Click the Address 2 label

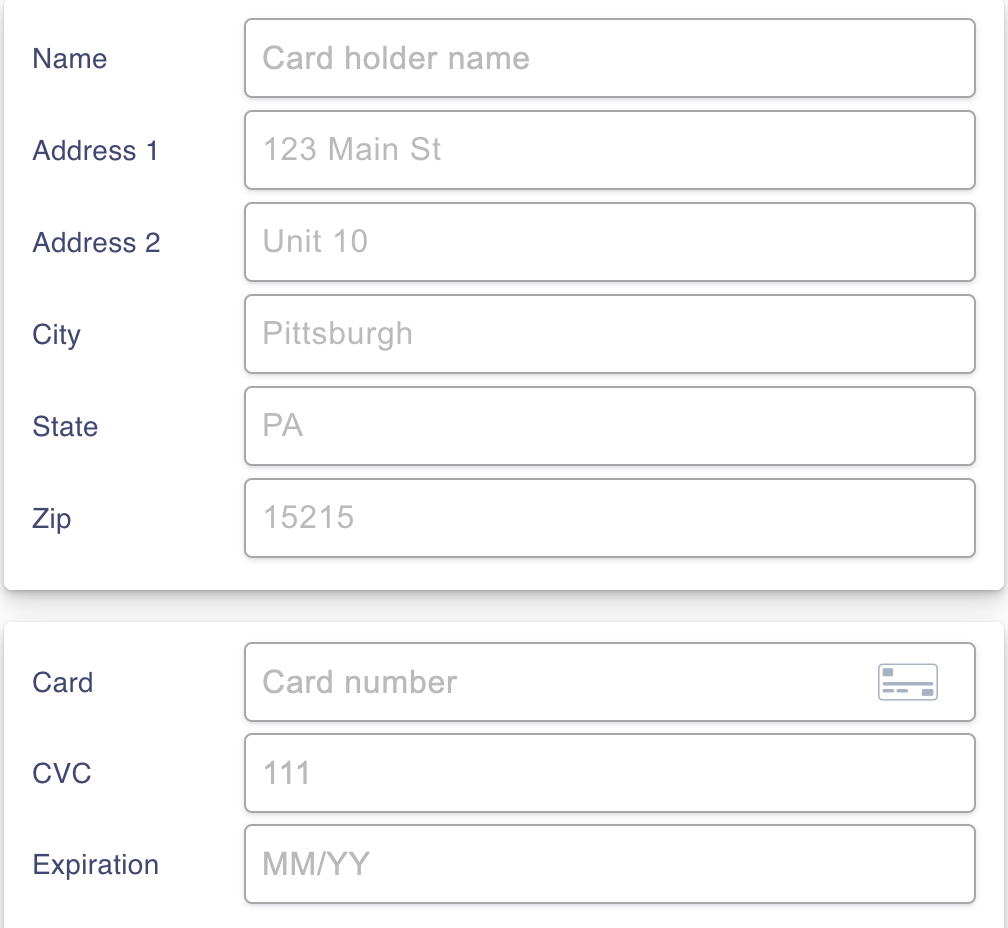click(95, 243)
